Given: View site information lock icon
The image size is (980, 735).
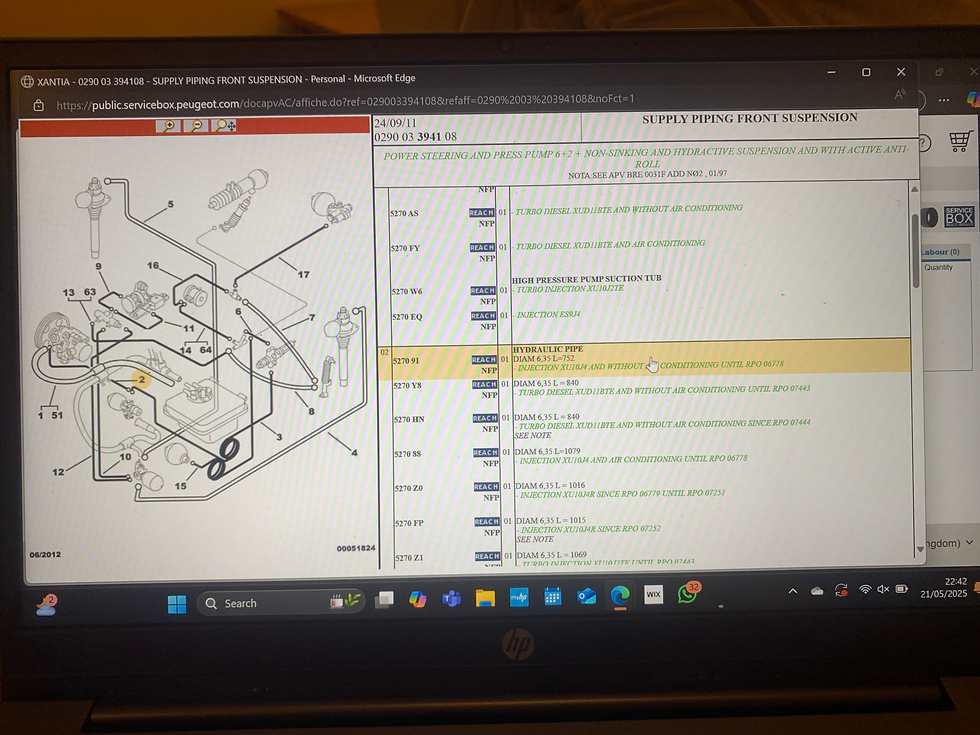Looking at the screenshot, I should (x=39, y=105).
